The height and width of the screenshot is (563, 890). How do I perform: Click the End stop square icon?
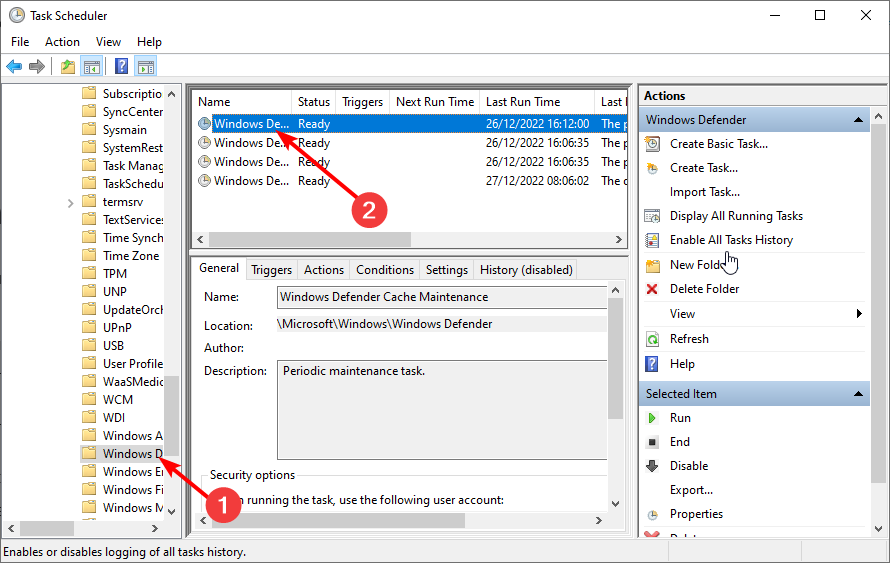(653, 442)
